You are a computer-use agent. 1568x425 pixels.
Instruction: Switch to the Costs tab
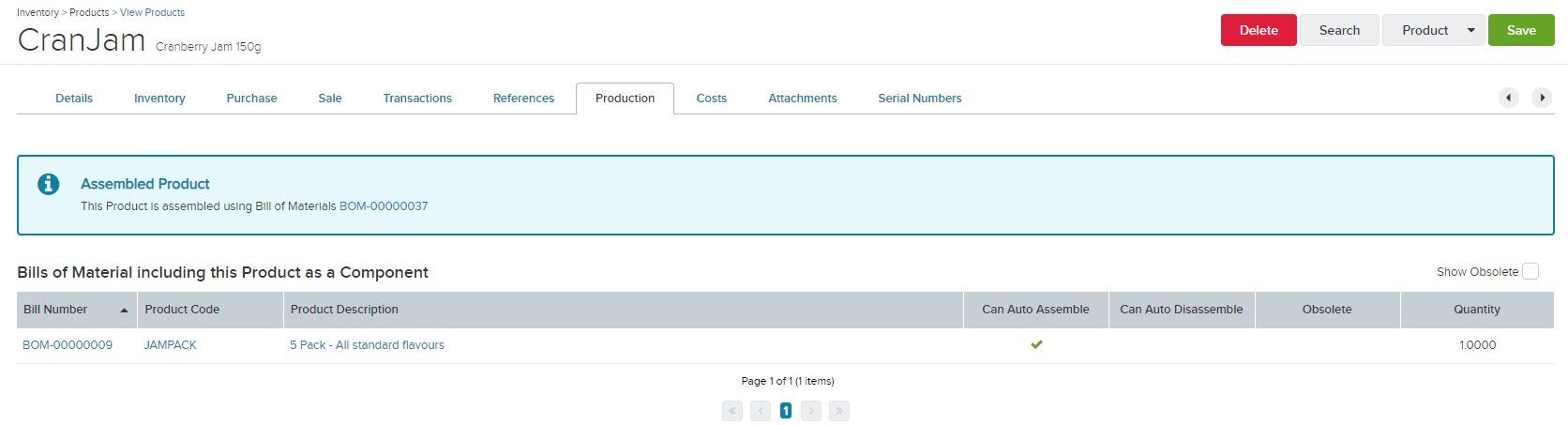point(712,99)
